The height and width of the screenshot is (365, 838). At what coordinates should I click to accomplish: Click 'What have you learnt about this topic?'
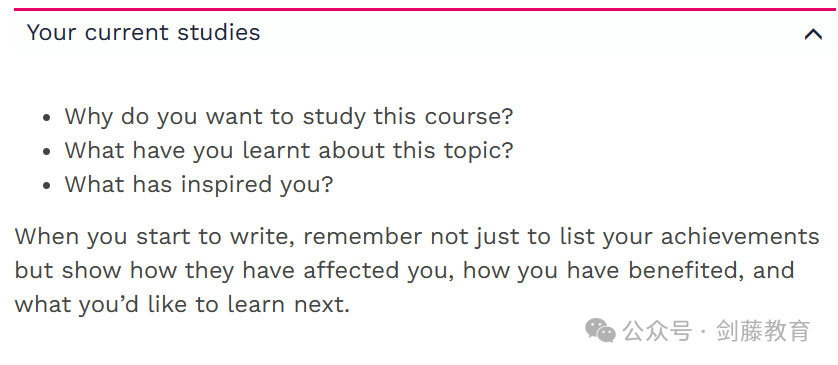click(x=289, y=150)
